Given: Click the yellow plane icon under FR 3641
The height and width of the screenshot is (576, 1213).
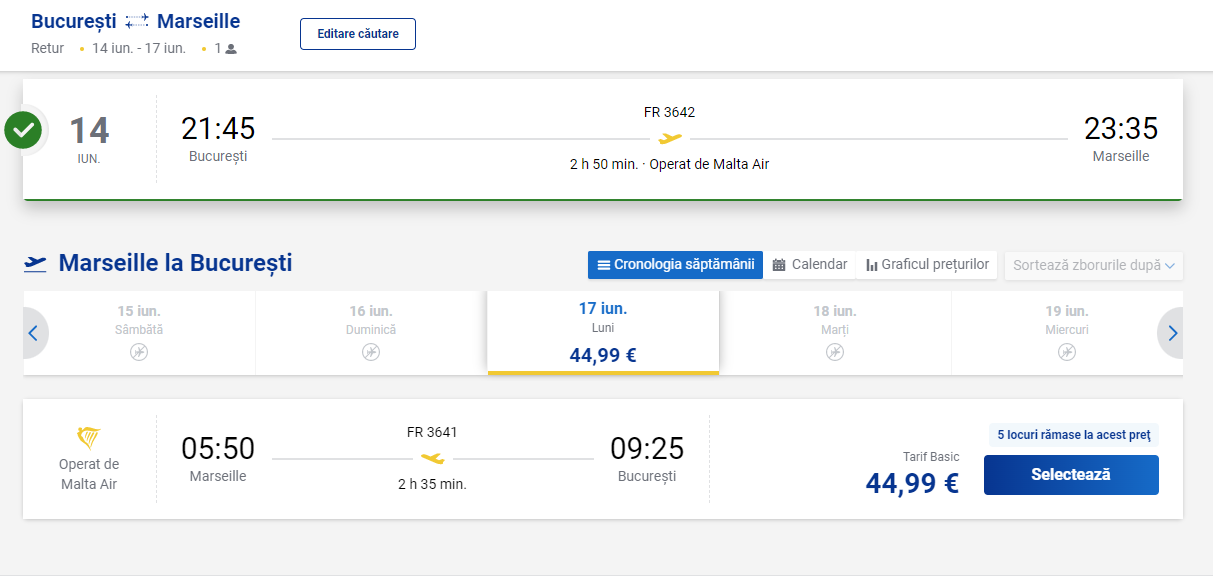Looking at the screenshot, I should (433, 458).
